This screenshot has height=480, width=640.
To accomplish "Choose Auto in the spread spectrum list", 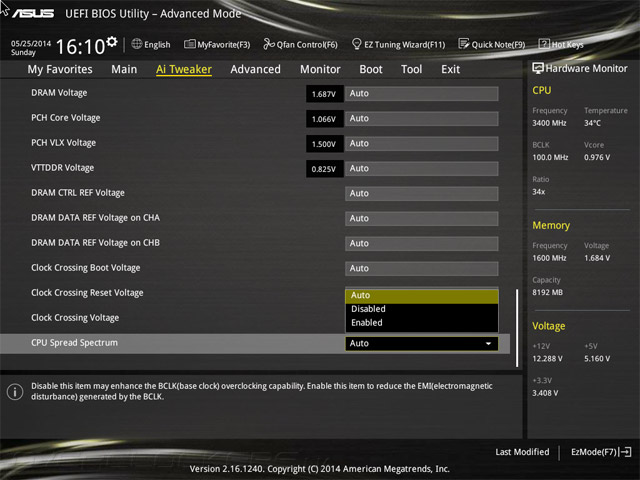I will coord(422,295).
